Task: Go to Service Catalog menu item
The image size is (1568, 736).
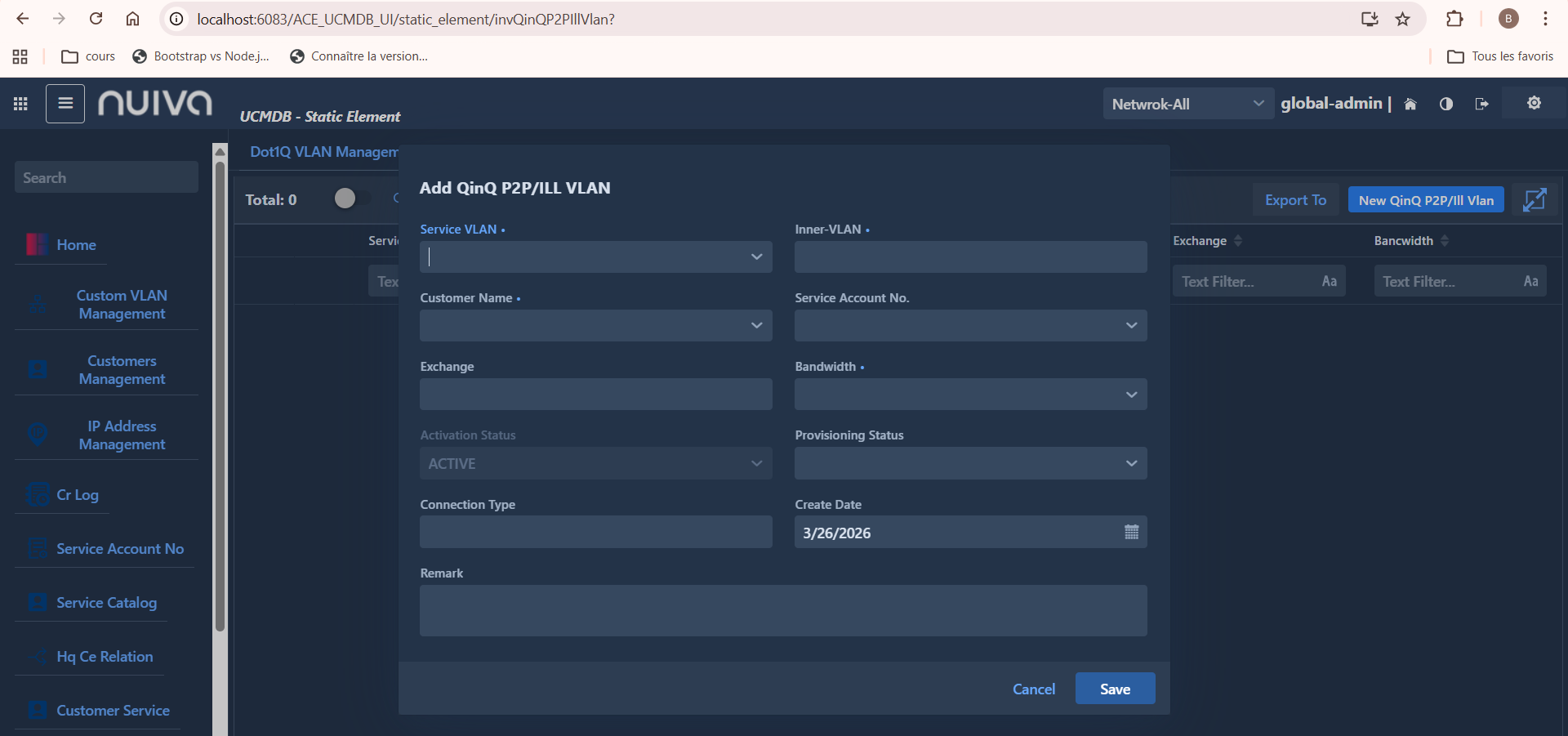Action: coord(106,603)
